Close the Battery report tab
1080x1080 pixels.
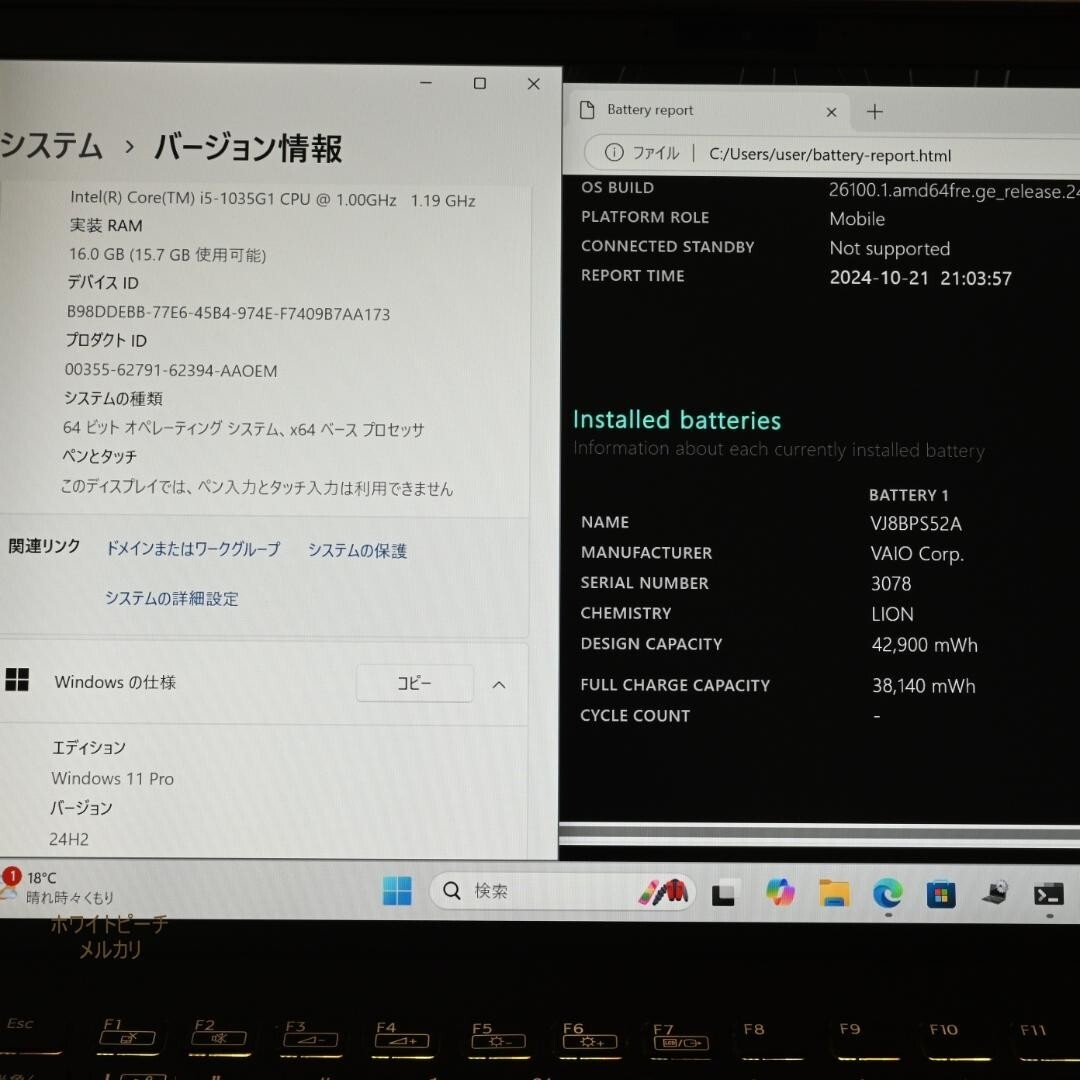coord(831,112)
